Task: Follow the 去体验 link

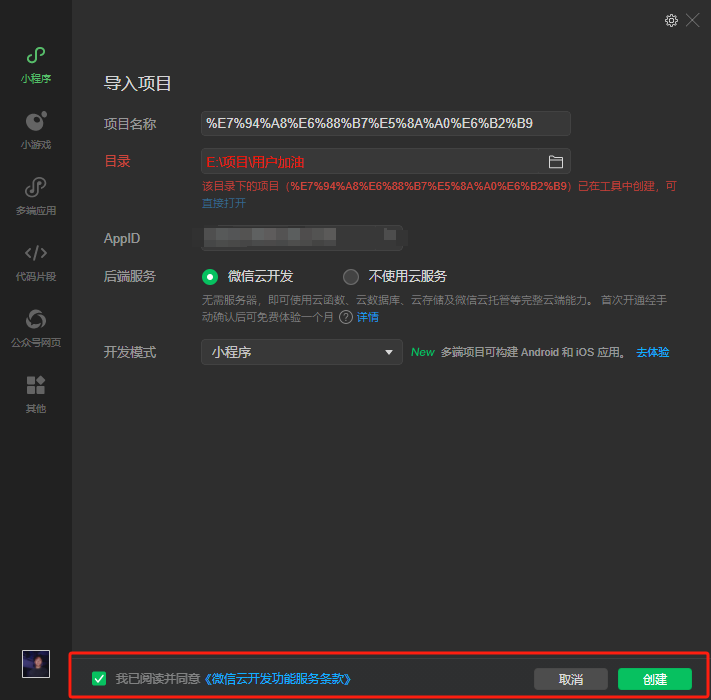Action: [653, 352]
